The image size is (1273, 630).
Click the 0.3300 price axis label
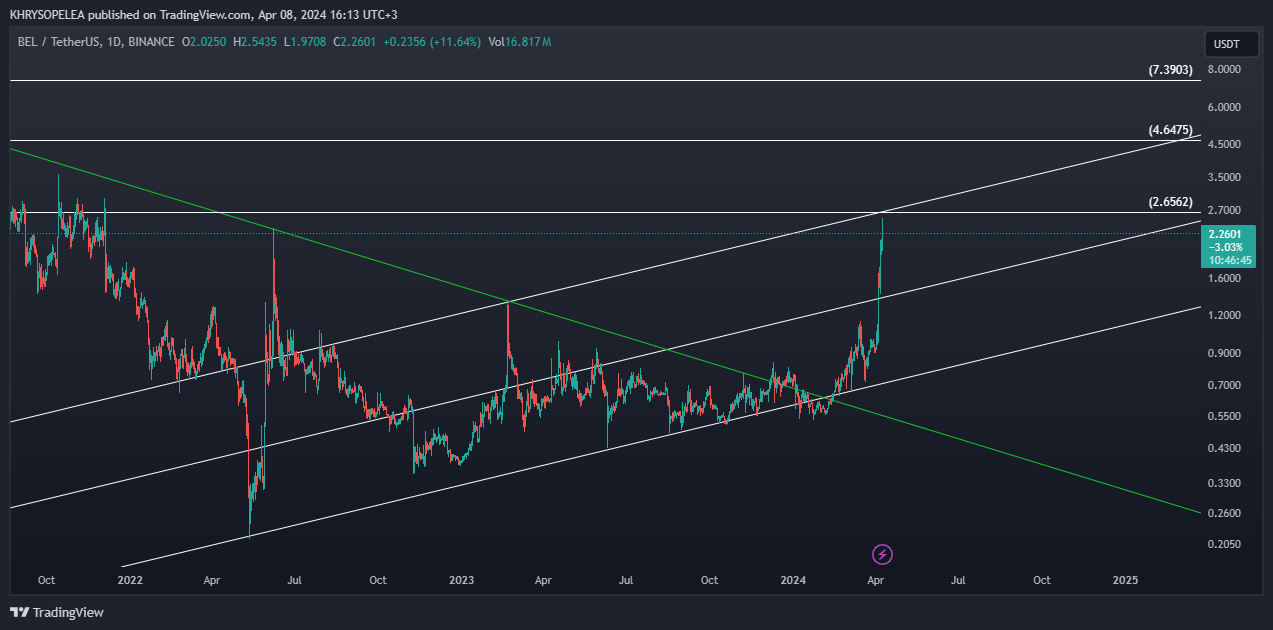(1225, 484)
